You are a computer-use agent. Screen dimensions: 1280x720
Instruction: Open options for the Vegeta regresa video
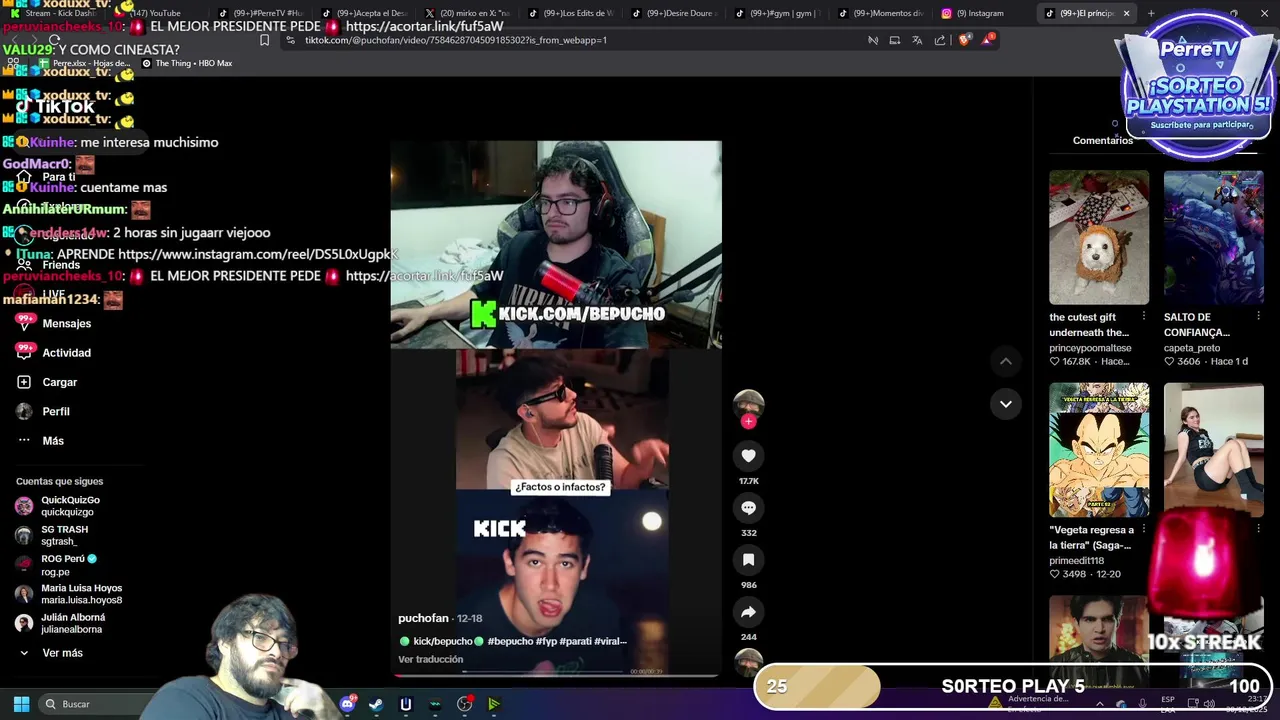(1144, 530)
